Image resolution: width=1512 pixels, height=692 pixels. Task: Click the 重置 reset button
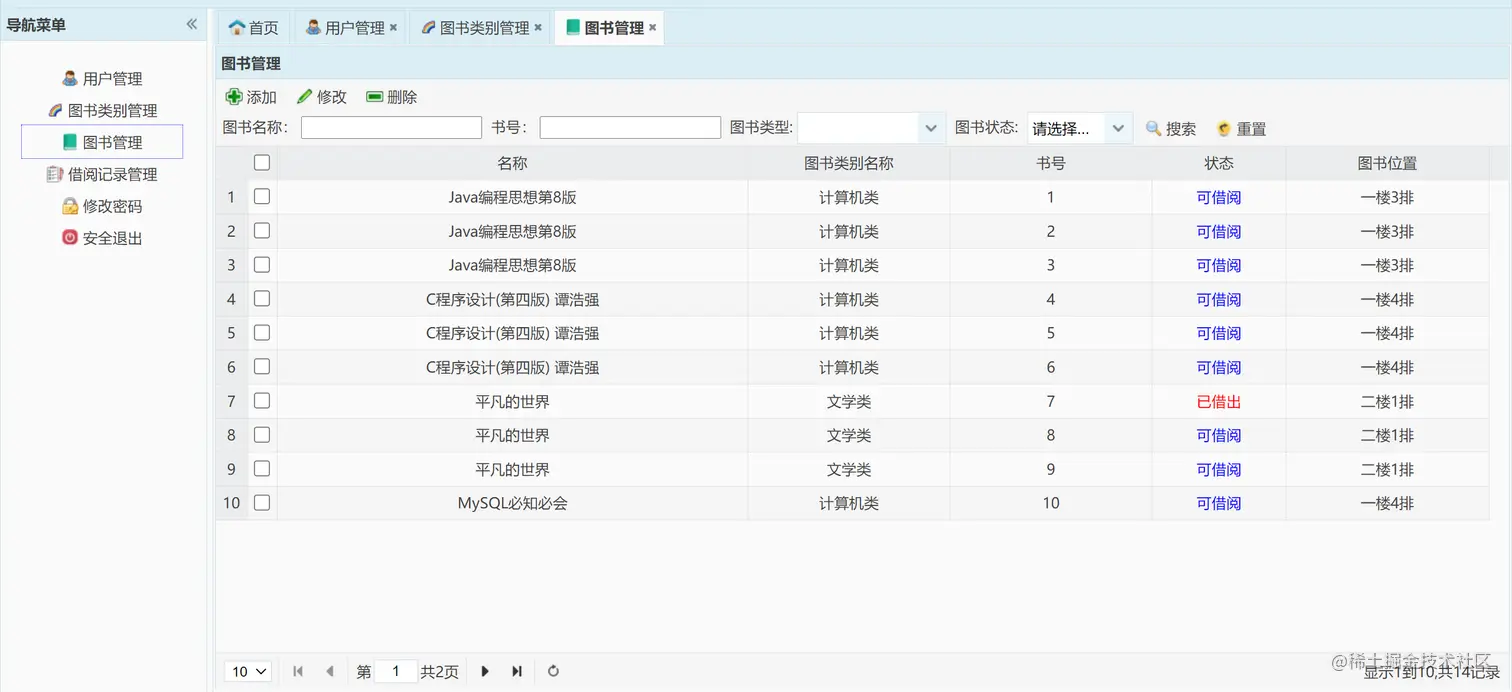[x=1241, y=128]
